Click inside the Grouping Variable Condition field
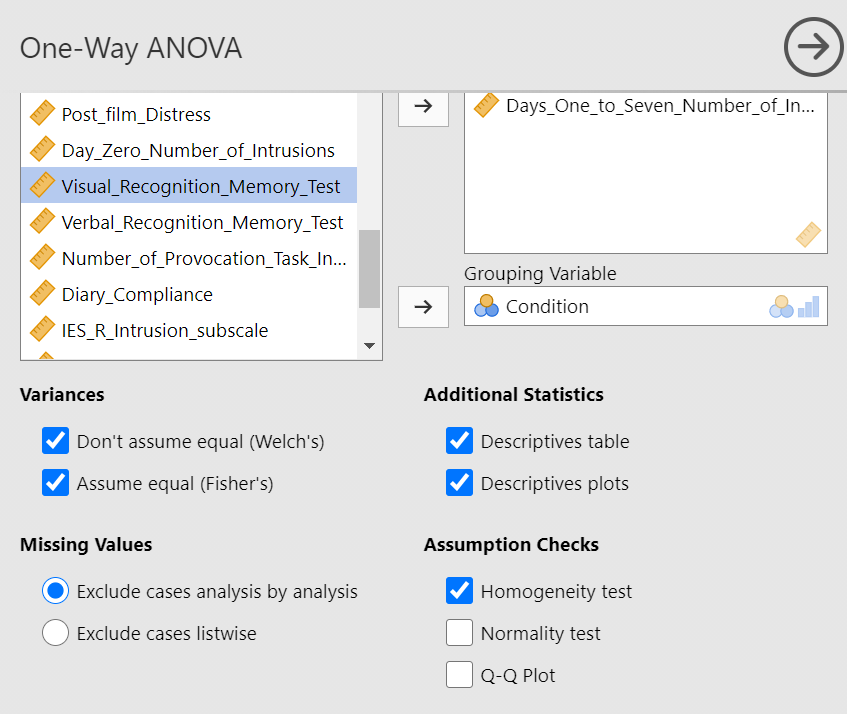Image resolution: width=847 pixels, height=714 pixels. (646, 306)
